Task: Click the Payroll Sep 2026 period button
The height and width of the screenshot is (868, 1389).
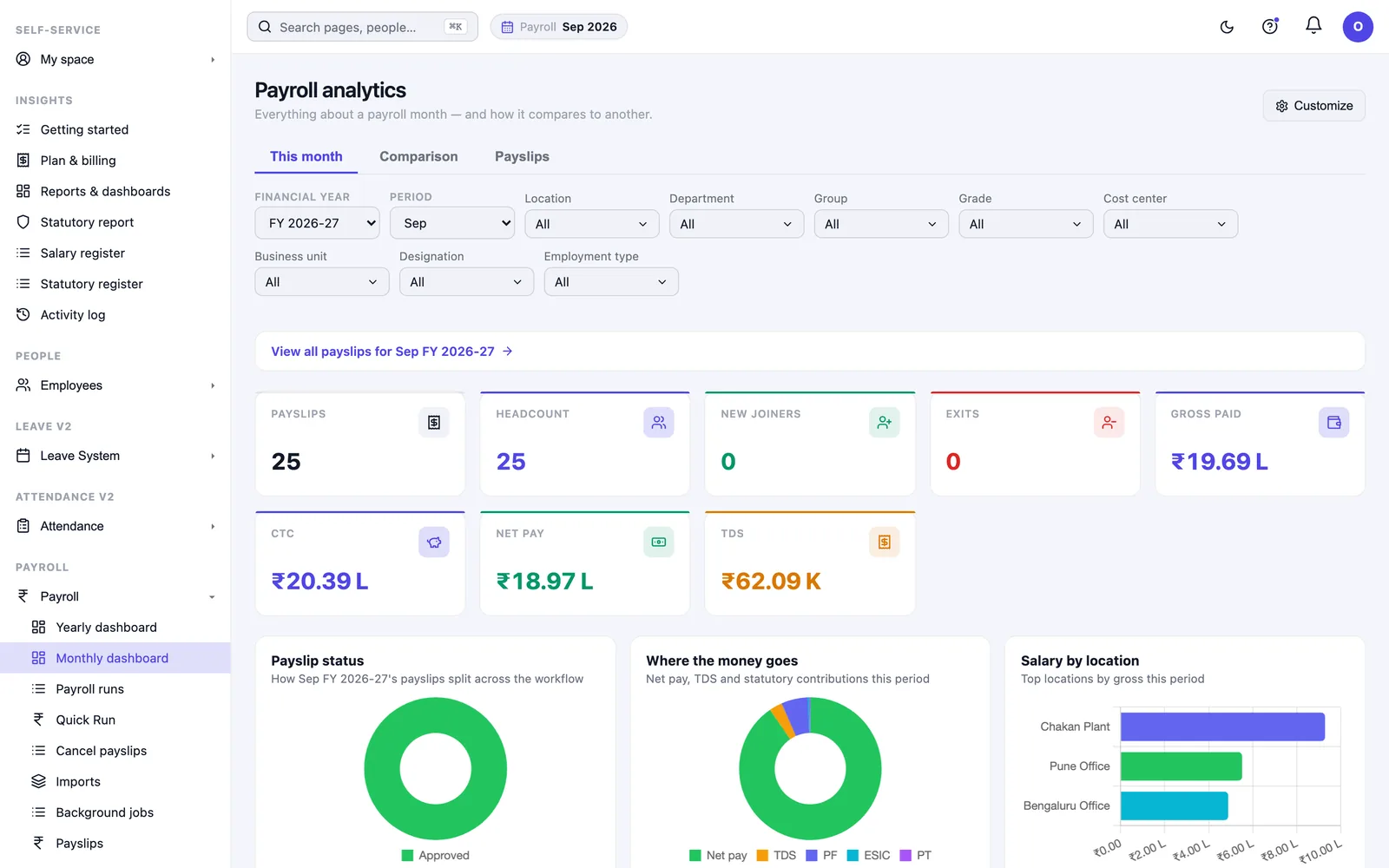Action: (559, 27)
